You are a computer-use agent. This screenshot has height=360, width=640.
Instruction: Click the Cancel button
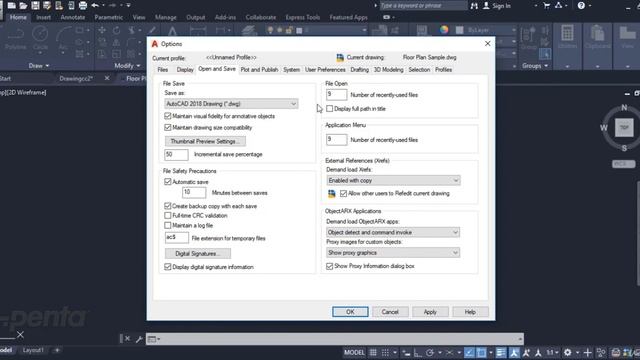(x=390, y=312)
